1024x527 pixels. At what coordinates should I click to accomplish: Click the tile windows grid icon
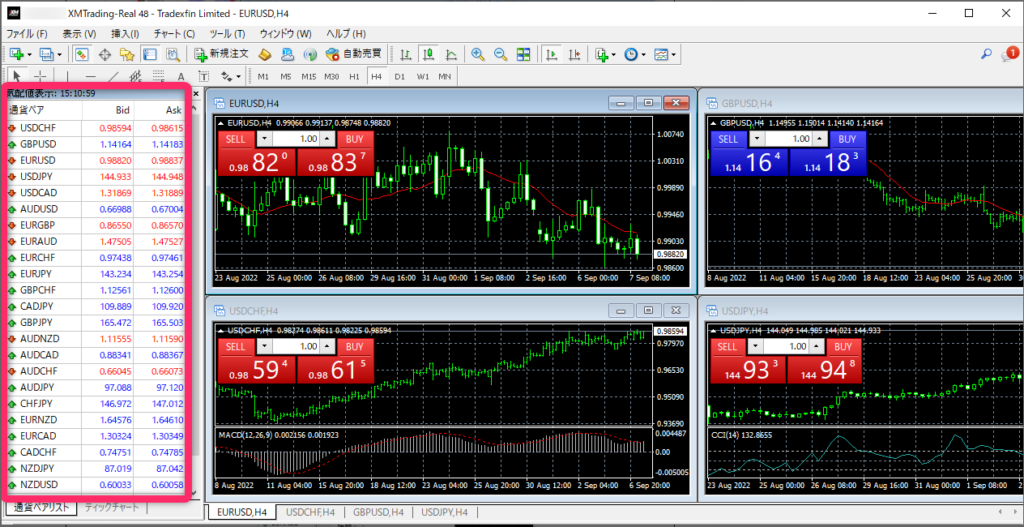click(x=526, y=54)
